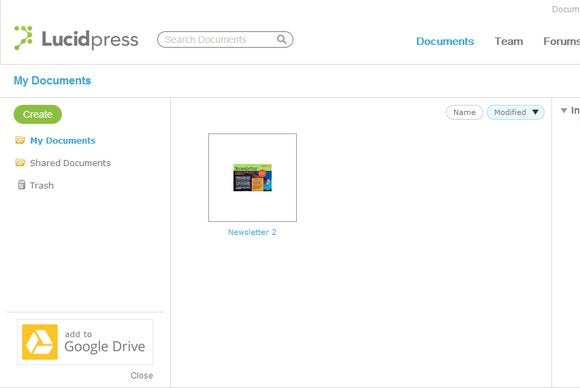Sort documents by Modified
This screenshot has width=580, height=388.
[515, 112]
